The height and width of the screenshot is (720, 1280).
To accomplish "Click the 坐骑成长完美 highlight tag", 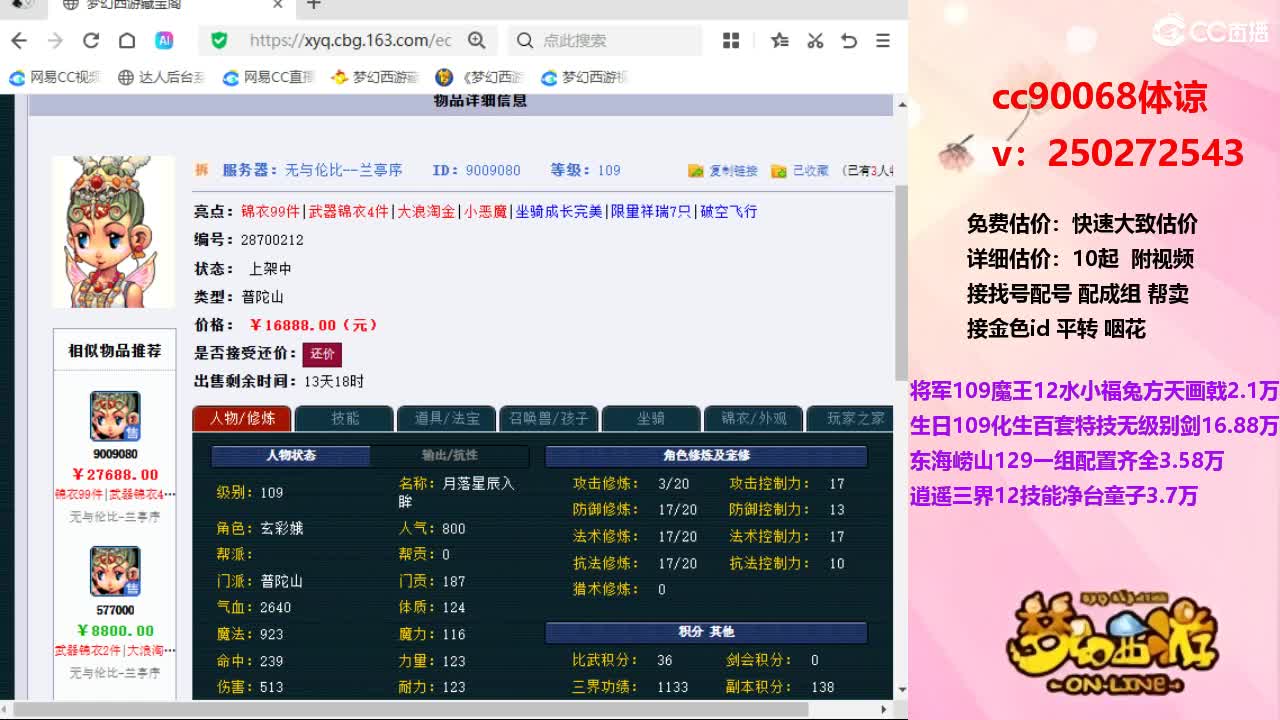I will [x=559, y=211].
